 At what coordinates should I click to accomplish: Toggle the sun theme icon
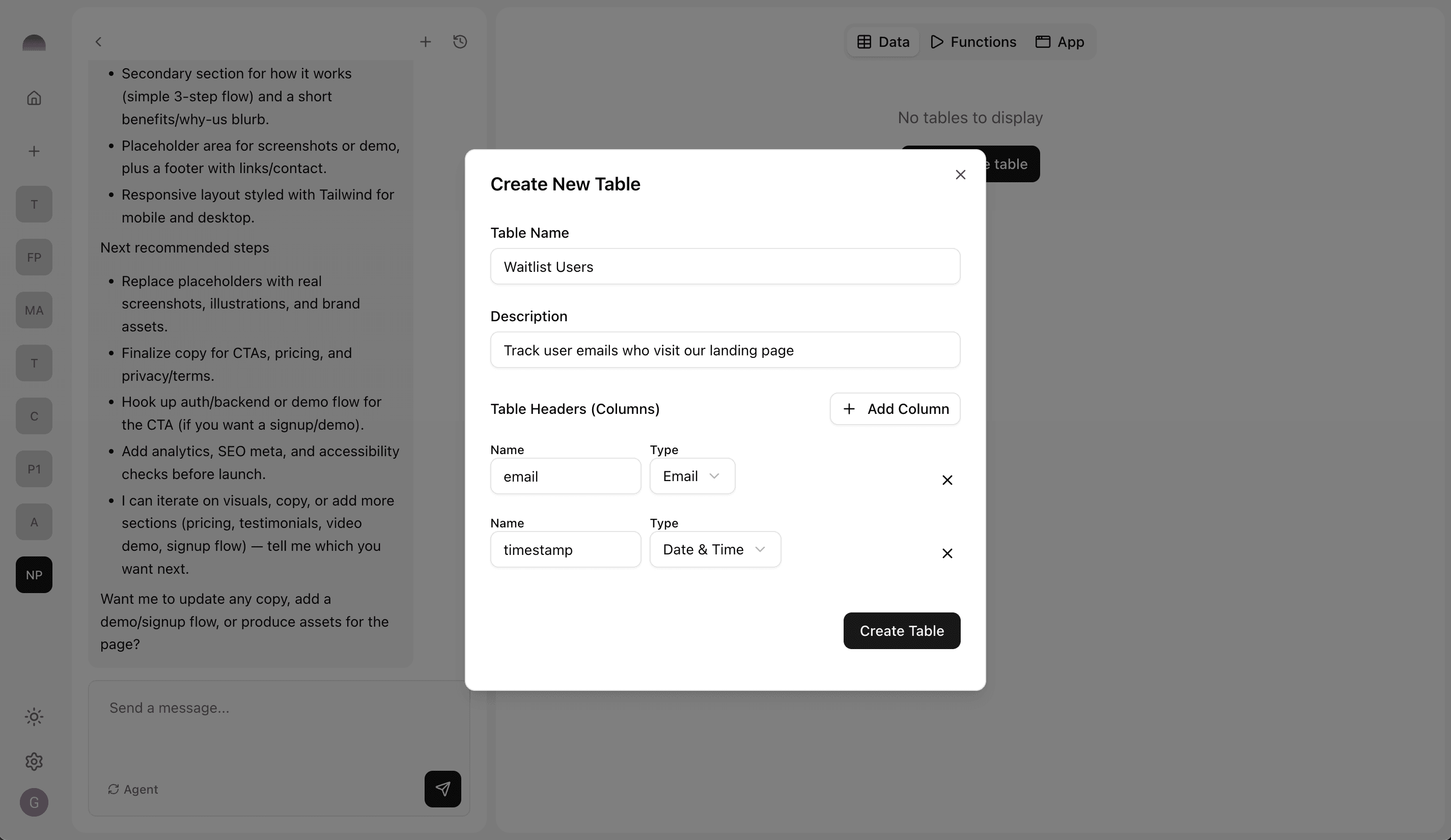pyautogui.click(x=34, y=716)
